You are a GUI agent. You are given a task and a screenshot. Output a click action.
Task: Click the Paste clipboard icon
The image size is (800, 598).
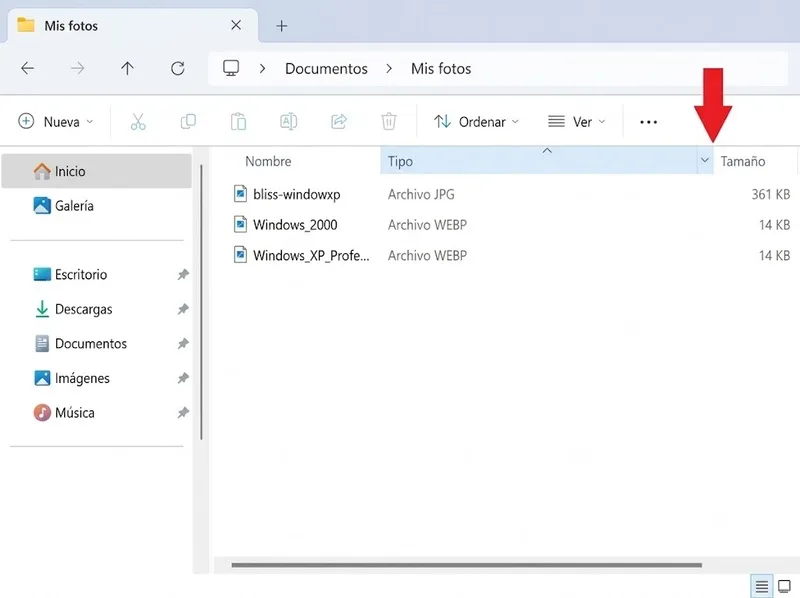coord(238,122)
